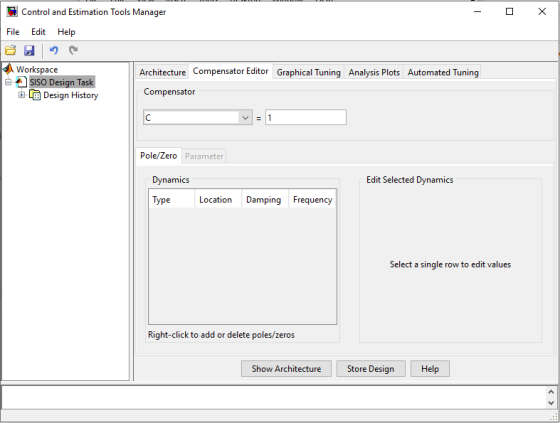Click the Save floppy disk icon
Viewport: 560px width, 423px height.
tap(29, 50)
